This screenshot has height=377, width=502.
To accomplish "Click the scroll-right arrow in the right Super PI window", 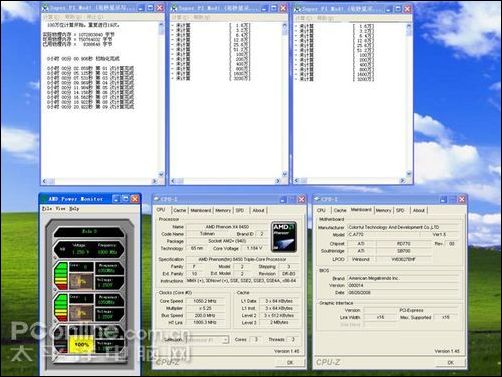I will [x=402, y=181].
